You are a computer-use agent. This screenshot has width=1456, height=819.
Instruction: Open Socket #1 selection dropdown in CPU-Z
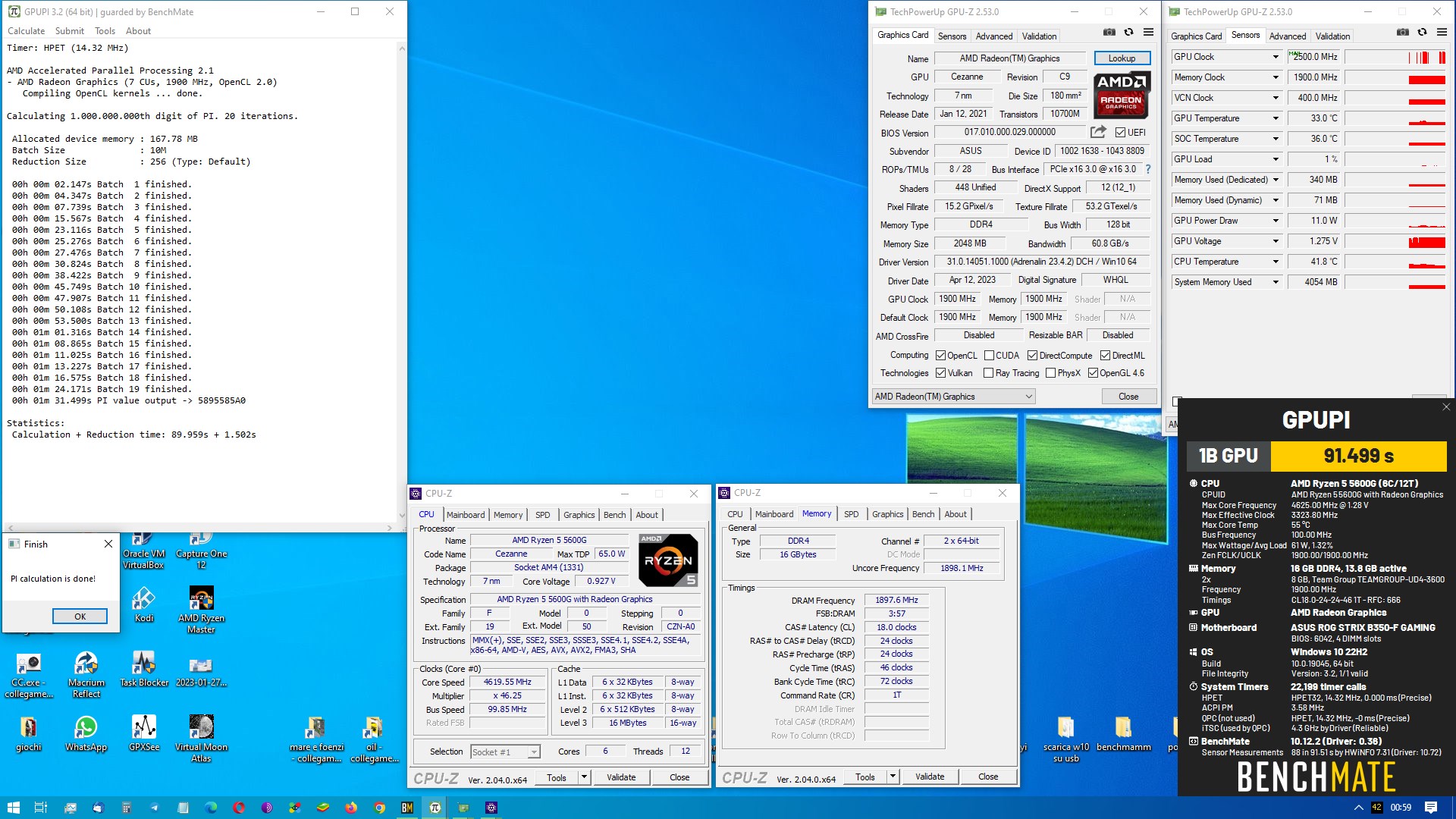pos(505,752)
